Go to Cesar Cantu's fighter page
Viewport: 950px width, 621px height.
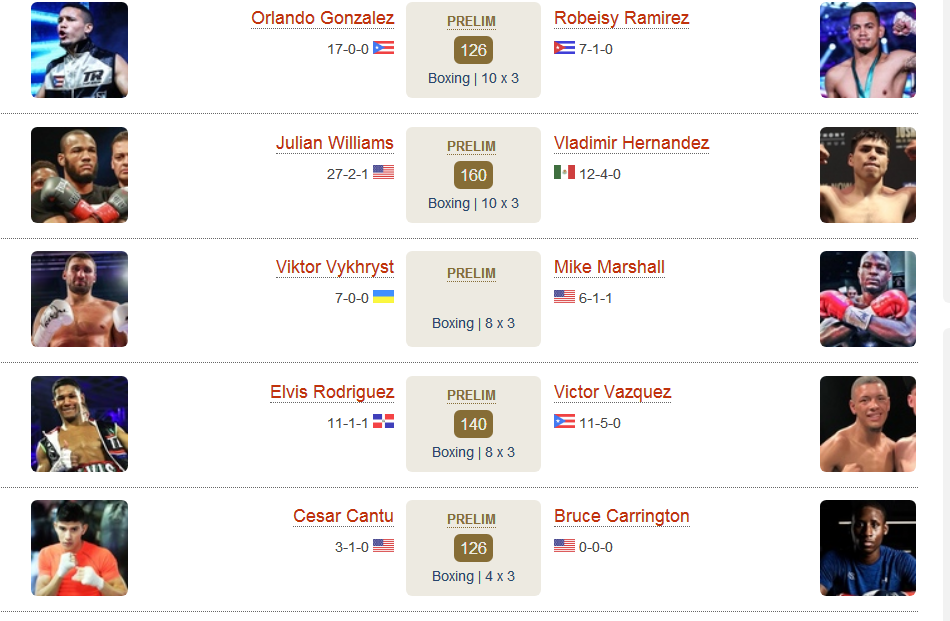point(343,516)
